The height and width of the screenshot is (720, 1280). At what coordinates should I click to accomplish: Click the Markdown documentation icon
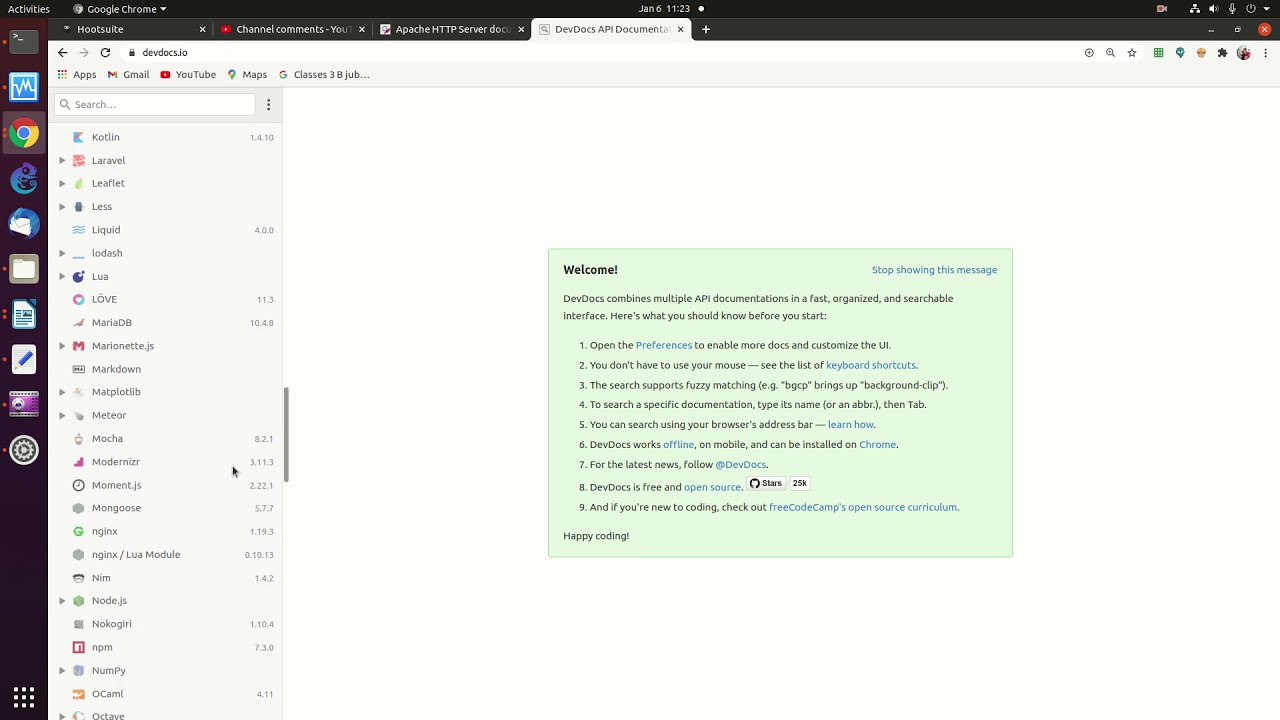[x=79, y=369]
